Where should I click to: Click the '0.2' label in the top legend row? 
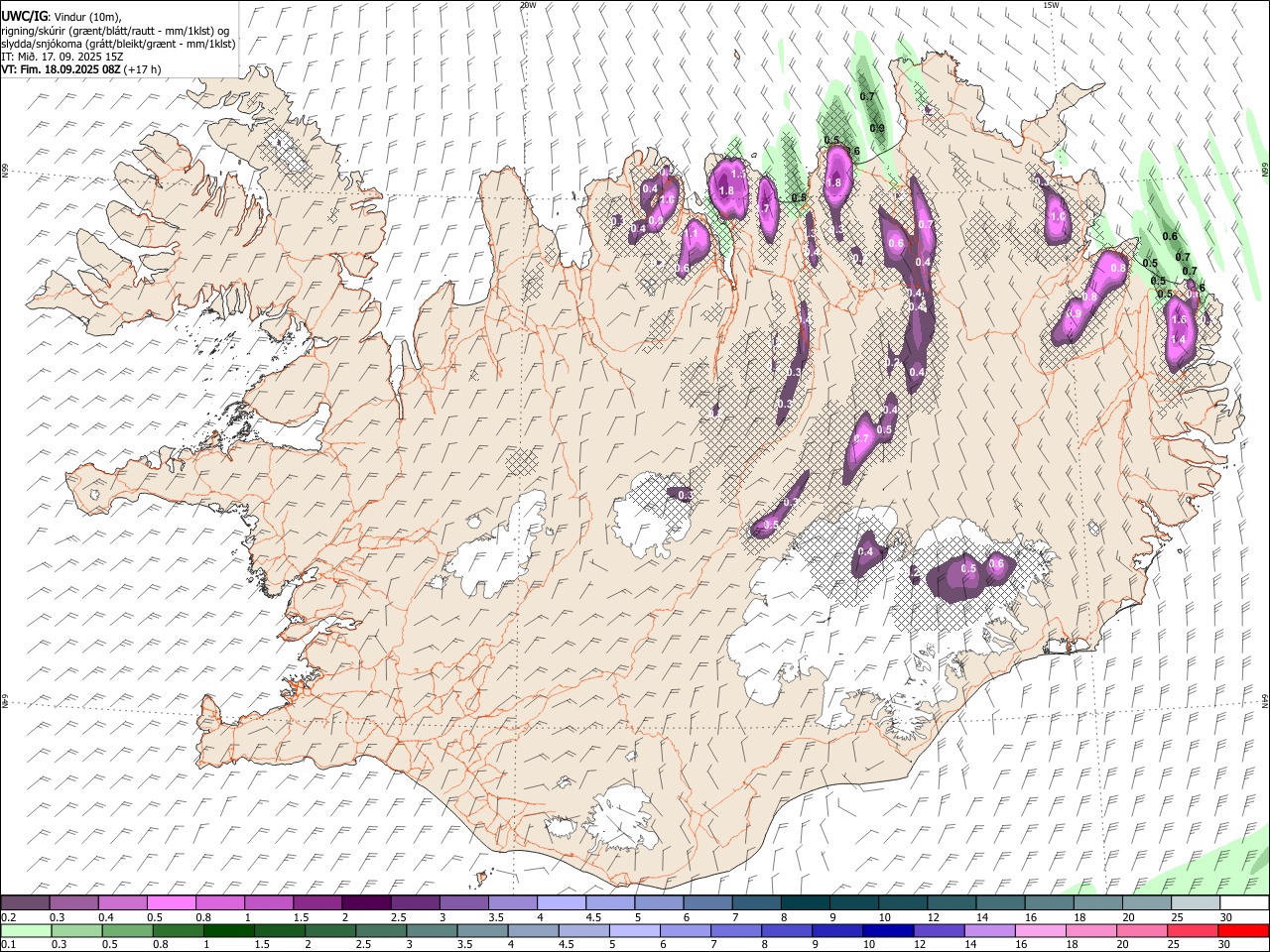point(8,917)
